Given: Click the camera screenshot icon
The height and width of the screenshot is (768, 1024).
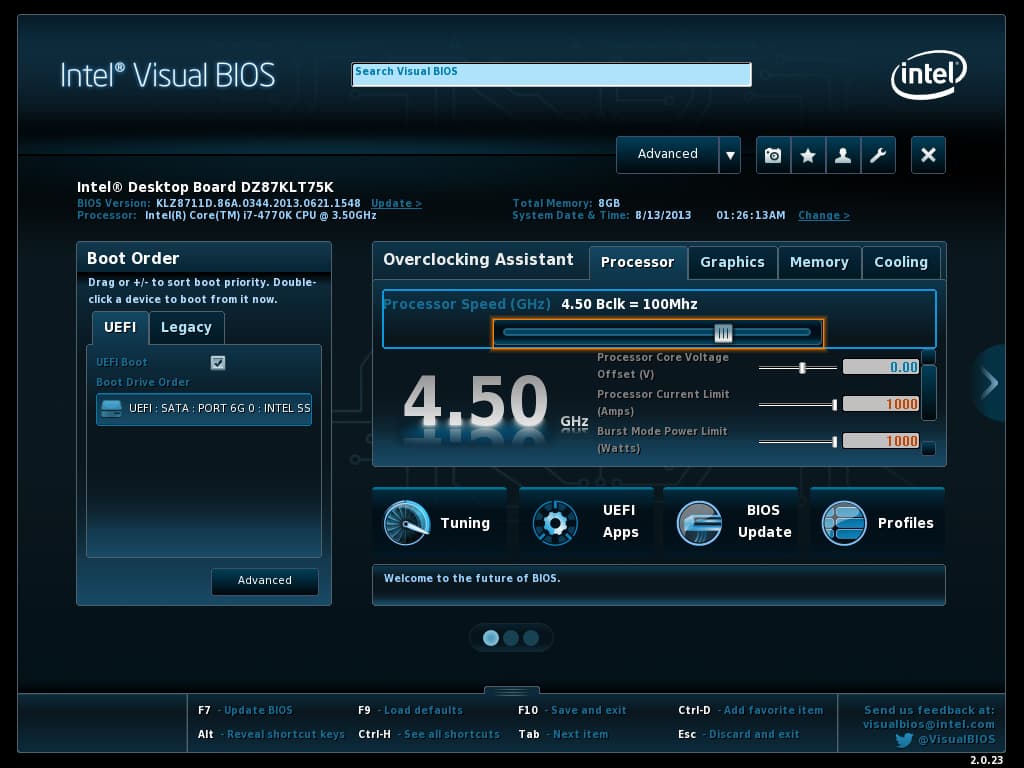Looking at the screenshot, I should click(773, 155).
